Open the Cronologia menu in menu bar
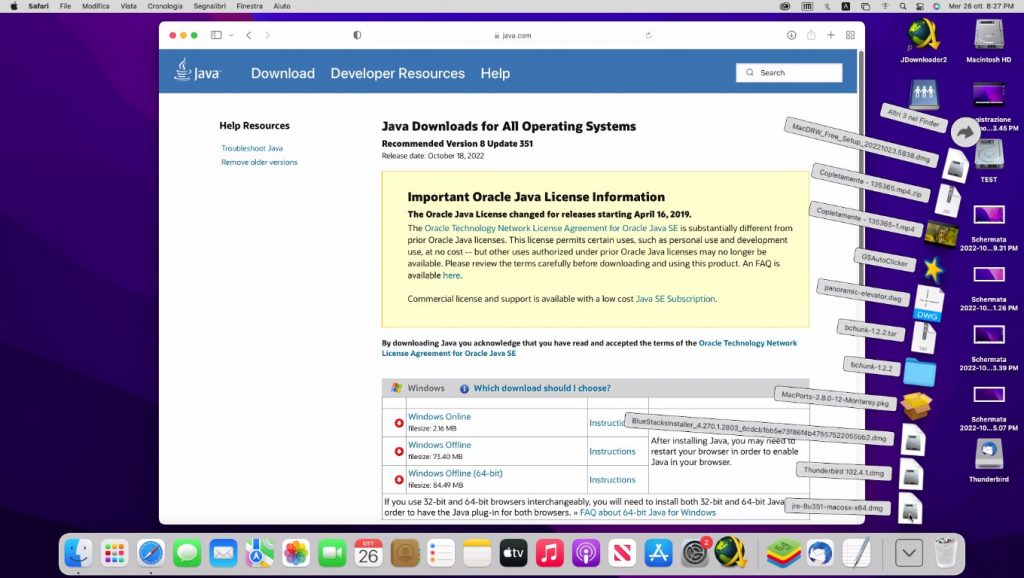1024x578 pixels. point(164,6)
